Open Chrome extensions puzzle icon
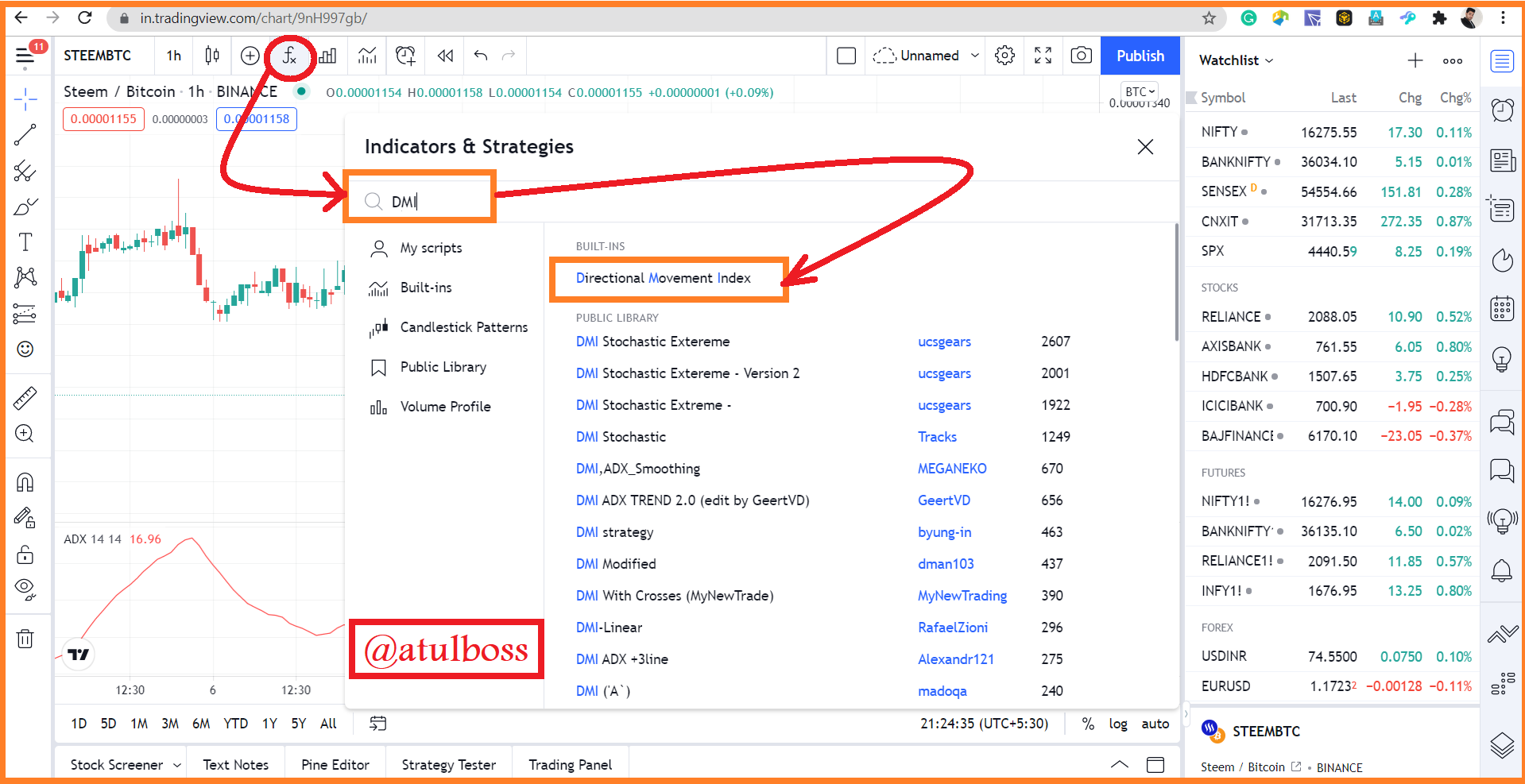The width and height of the screenshot is (1525, 784). tap(1439, 18)
